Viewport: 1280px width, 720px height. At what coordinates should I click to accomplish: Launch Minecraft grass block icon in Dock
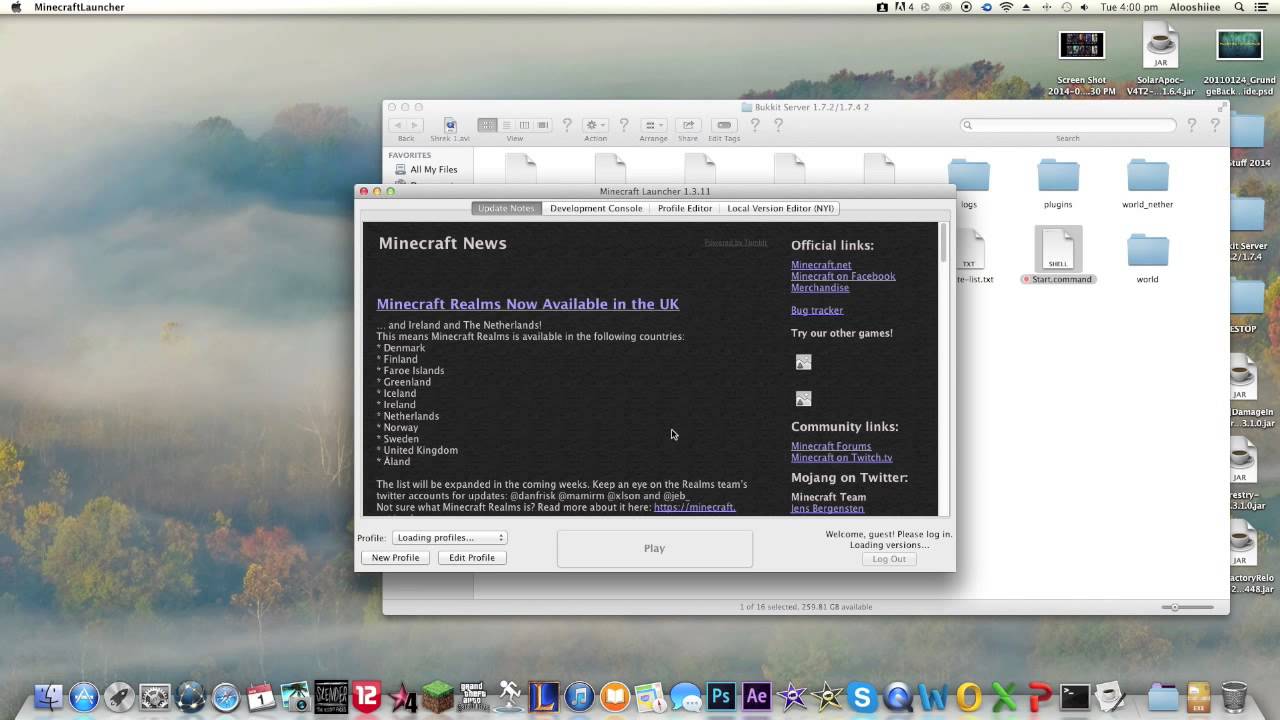point(437,697)
